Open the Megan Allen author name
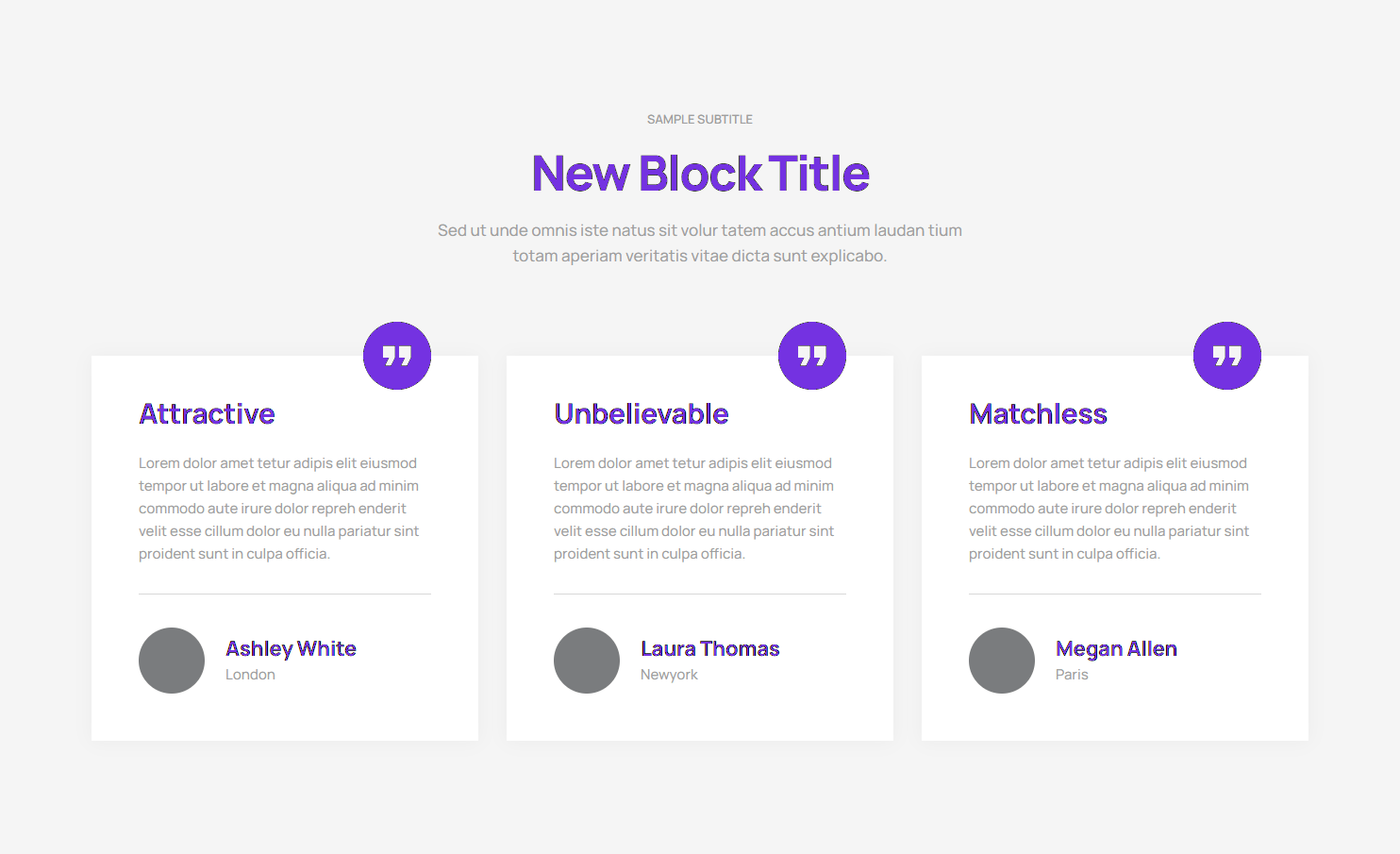The image size is (1400, 854). point(1116,649)
